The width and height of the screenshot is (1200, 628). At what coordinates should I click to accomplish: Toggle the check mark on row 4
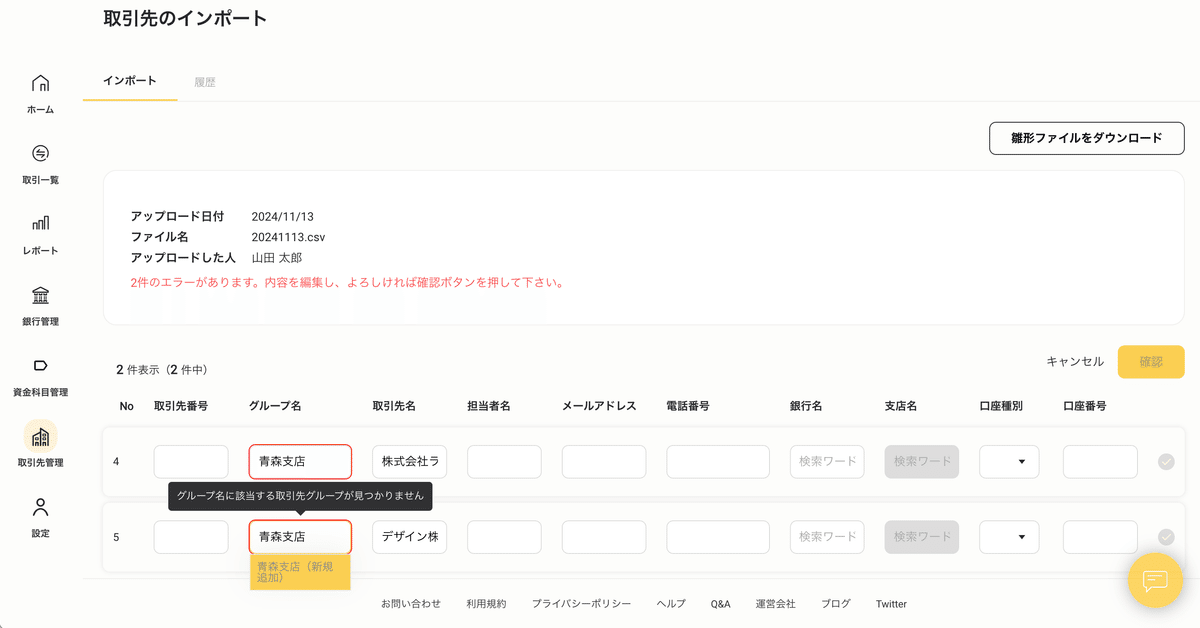(1166, 462)
